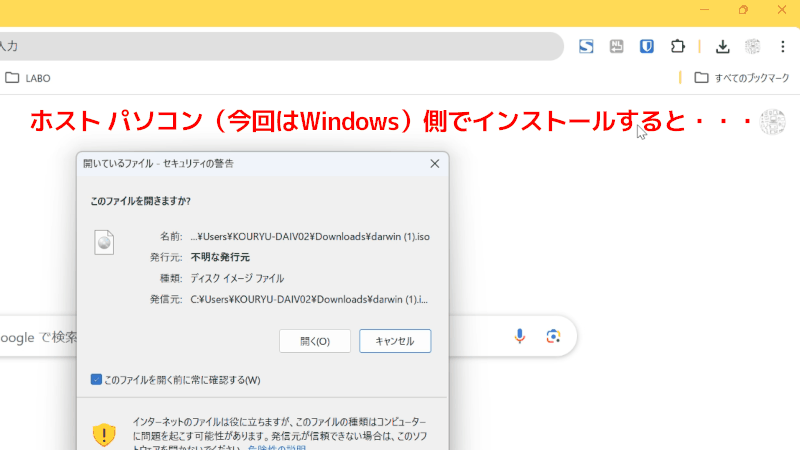Click file name path darwin (1).iso
Viewport: 800px width, 450px height.
tap(310, 237)
